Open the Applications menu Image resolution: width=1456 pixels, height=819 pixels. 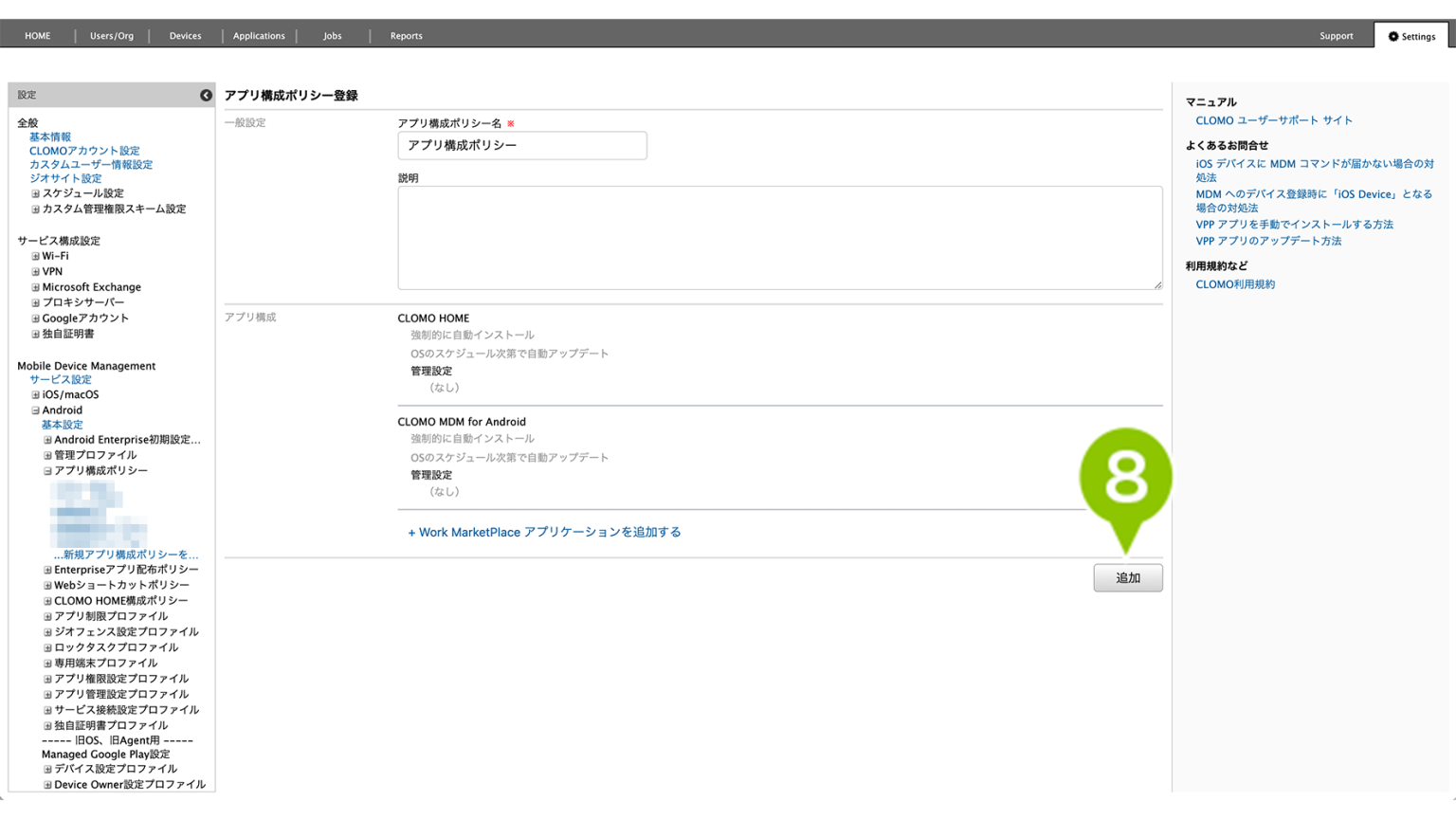click(x=259, y=36)
